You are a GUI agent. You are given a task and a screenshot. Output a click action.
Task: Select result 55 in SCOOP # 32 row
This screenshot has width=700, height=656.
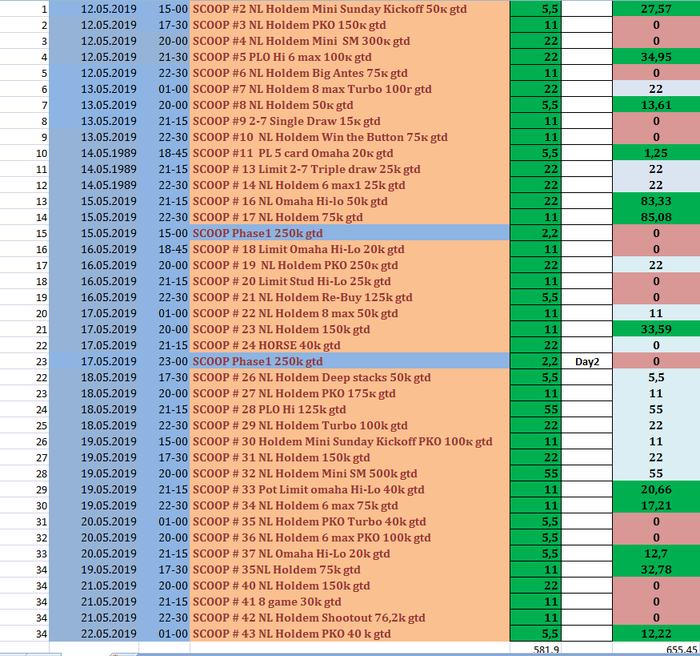(x=656, y=474)
